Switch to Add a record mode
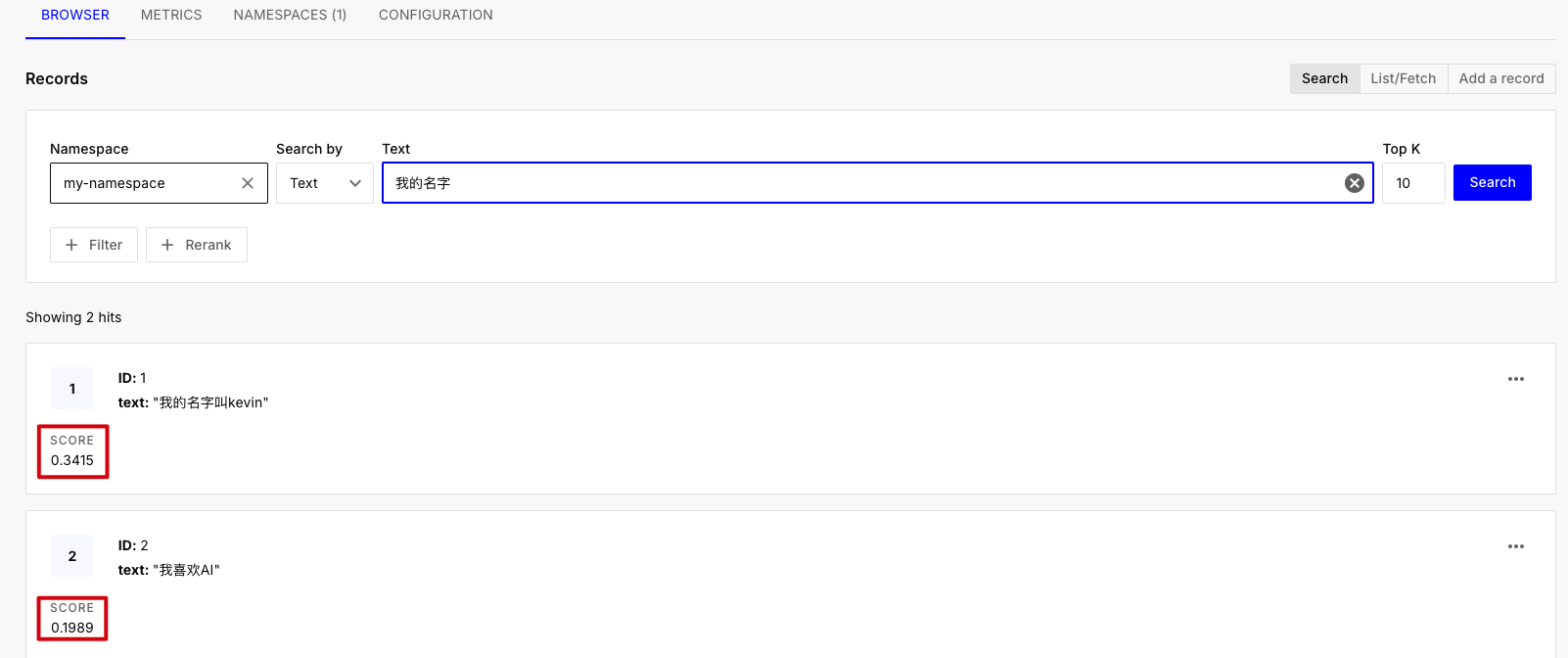 pos(1500,78)
